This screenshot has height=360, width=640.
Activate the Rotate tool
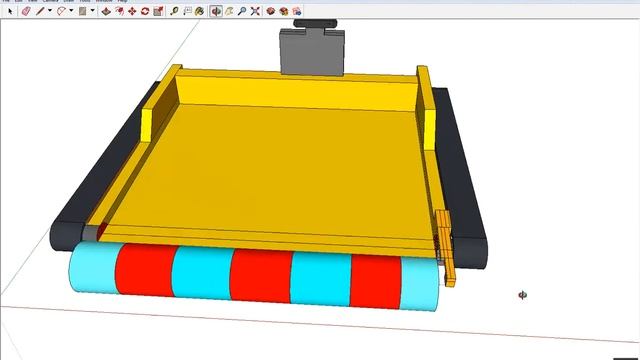coord(145,11)
